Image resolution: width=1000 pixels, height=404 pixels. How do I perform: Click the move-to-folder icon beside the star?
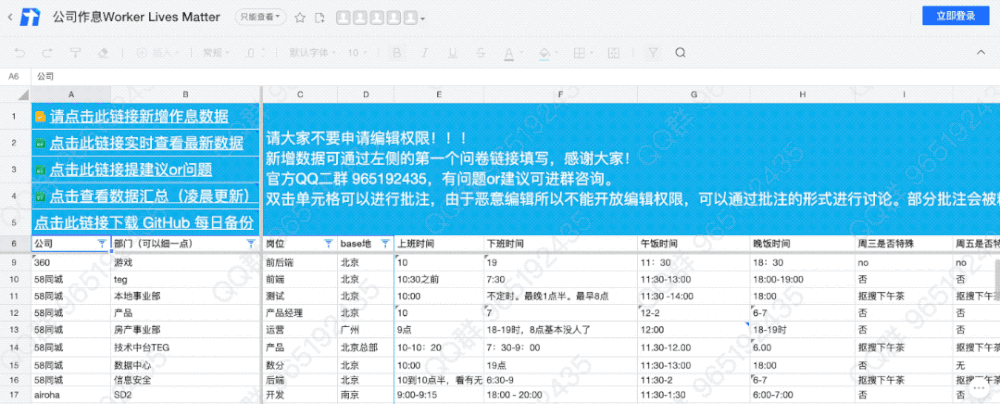(320, 17)
